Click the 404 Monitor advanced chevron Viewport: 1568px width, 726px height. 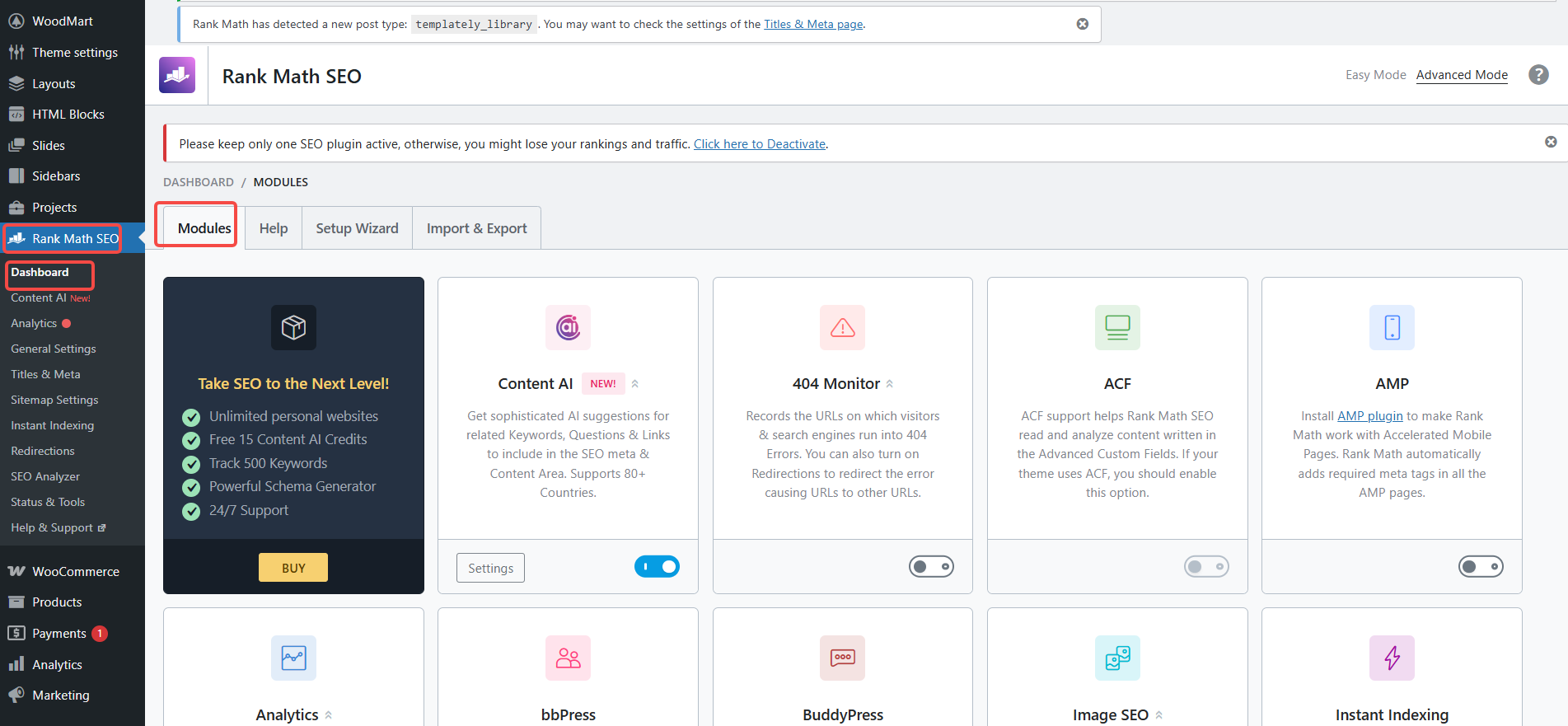[x=889, y=384]
